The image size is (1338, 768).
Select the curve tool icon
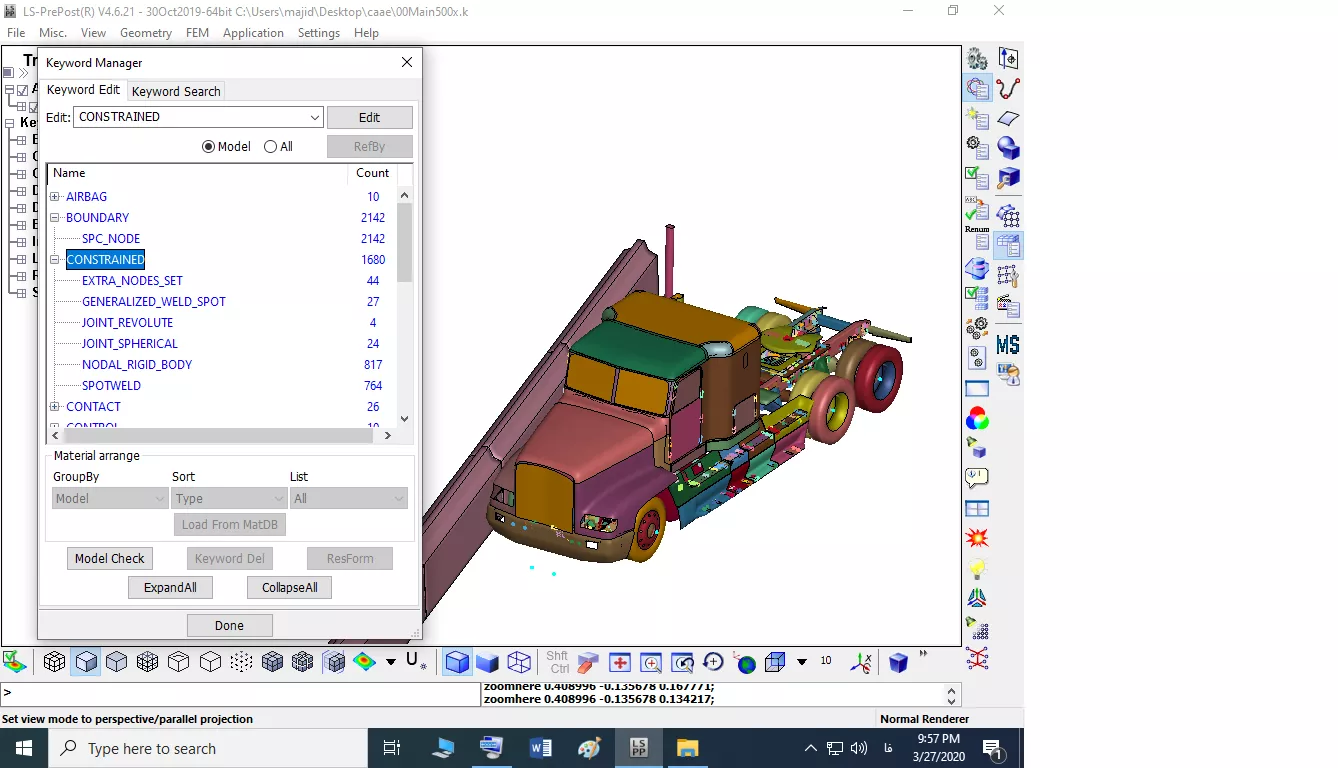click(x=1008, y=88)
